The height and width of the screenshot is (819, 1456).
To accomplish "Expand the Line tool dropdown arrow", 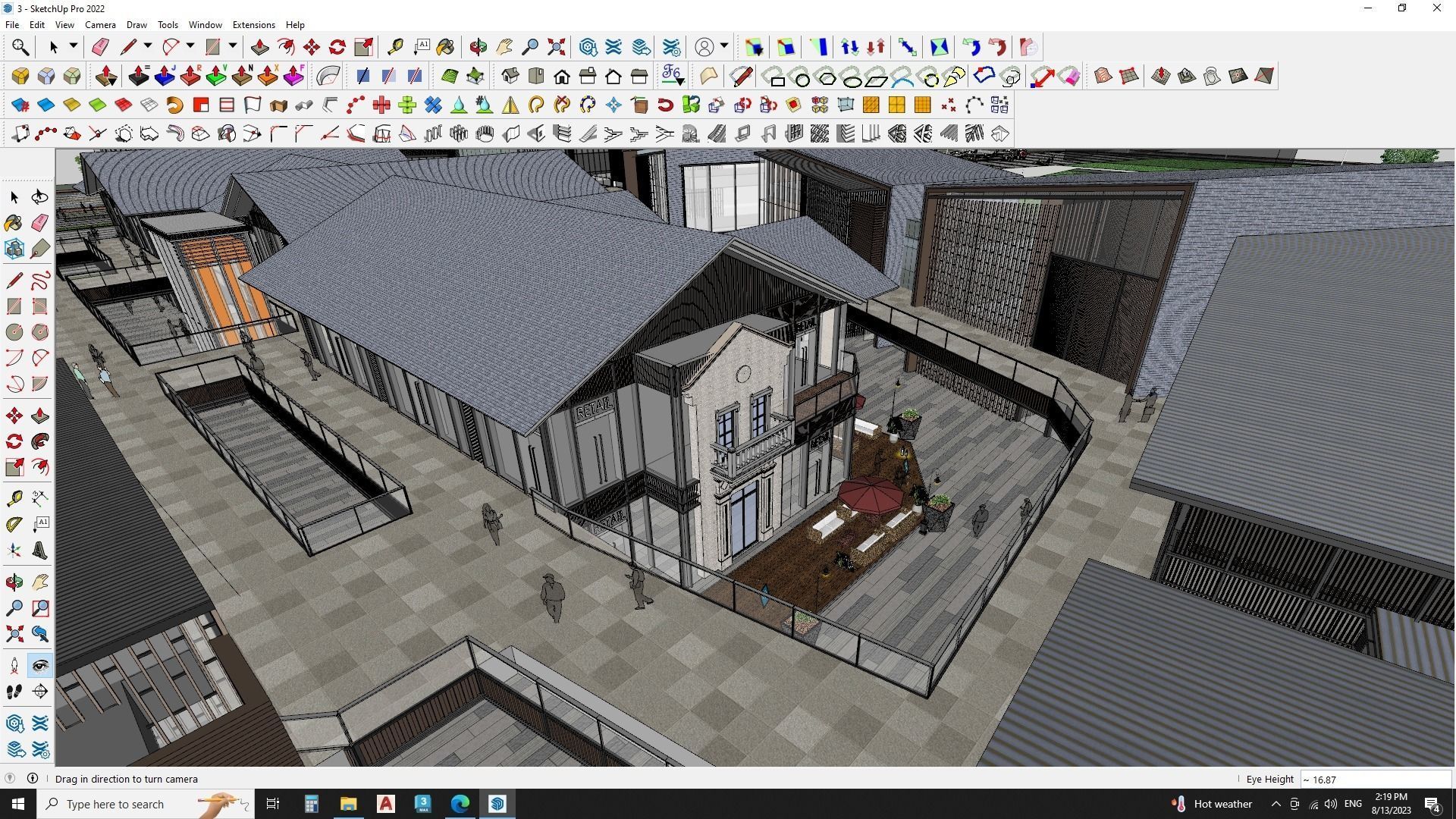I will tap(148, 46).
